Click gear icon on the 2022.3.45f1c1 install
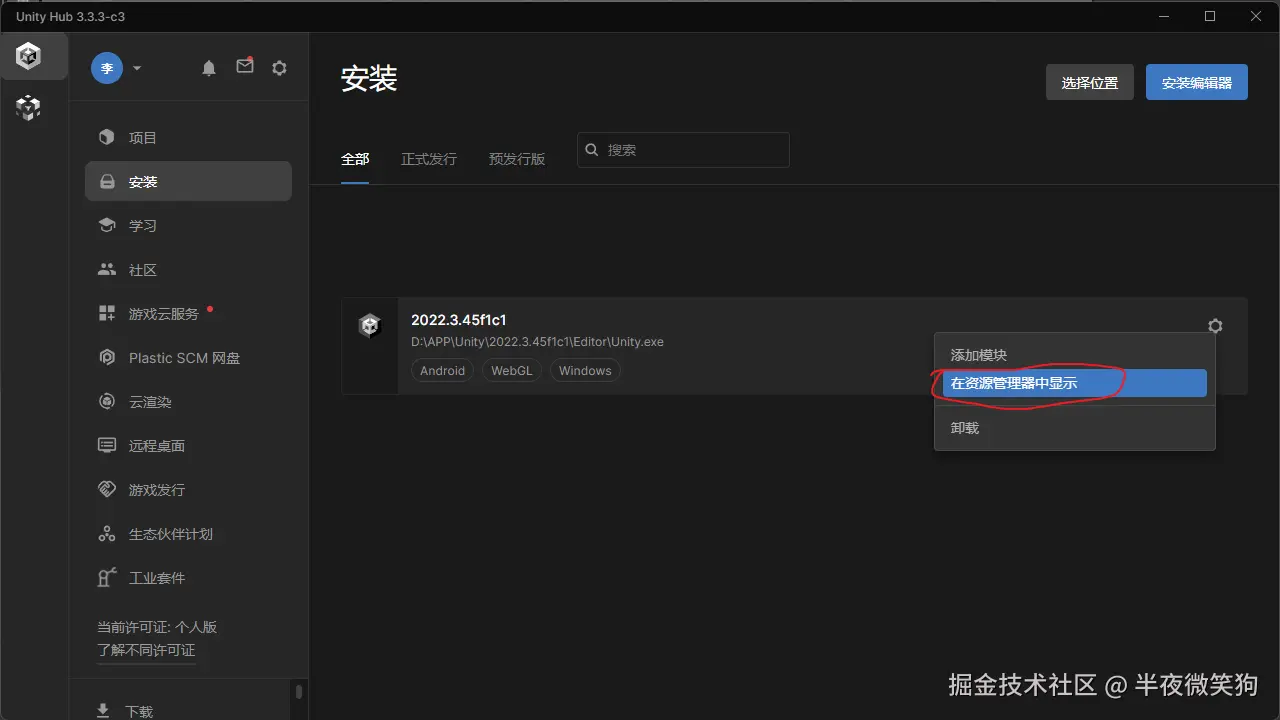 [x=1215, y=326]
